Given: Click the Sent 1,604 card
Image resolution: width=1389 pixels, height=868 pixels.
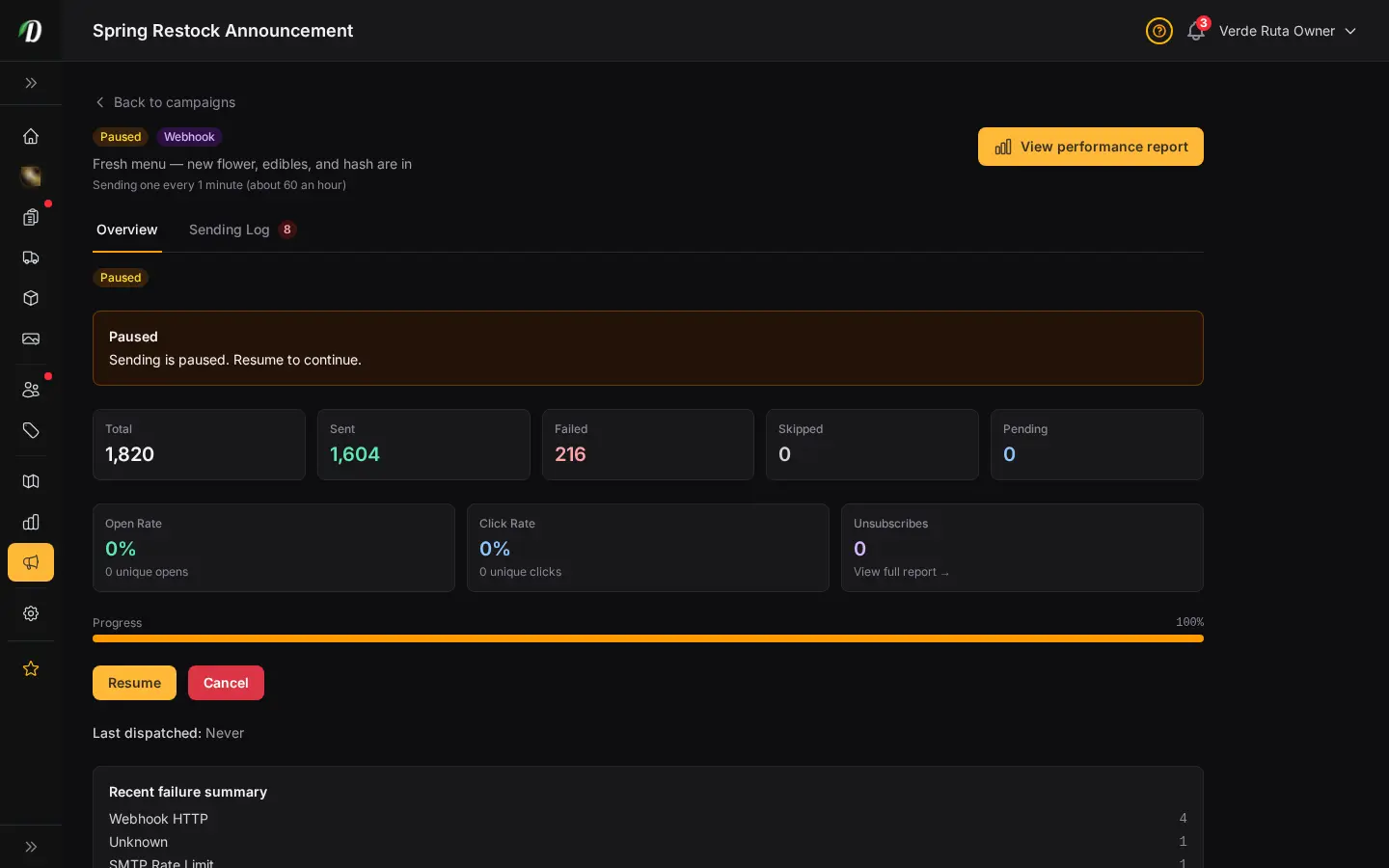Looking at the screenshot, I should (x=423, y=445).
